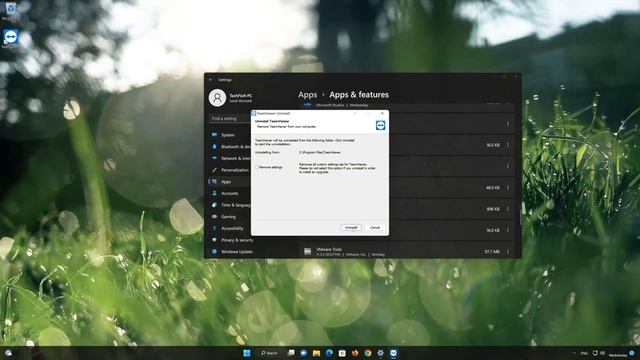This screenshot has height=360, width=640.
Task: Open Accessibility in the Settings sidebar
Action: click(230, 228)
